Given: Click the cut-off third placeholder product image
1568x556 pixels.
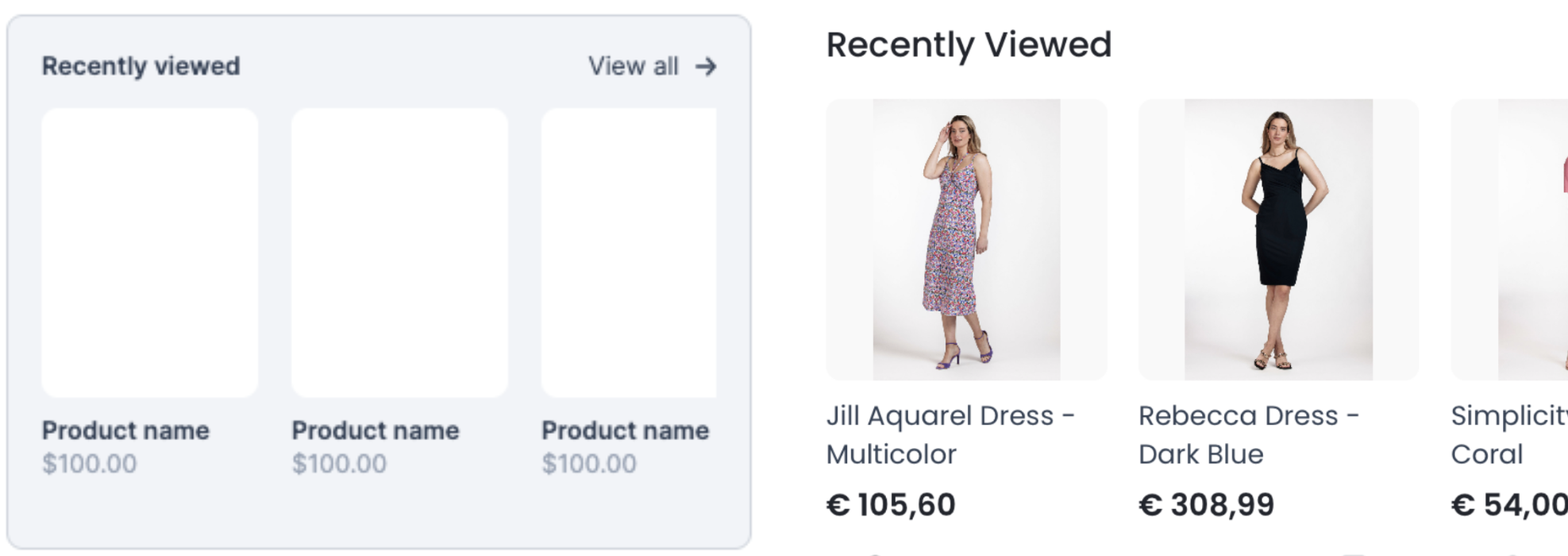Looking at the screenshot, I should [629, 253].
